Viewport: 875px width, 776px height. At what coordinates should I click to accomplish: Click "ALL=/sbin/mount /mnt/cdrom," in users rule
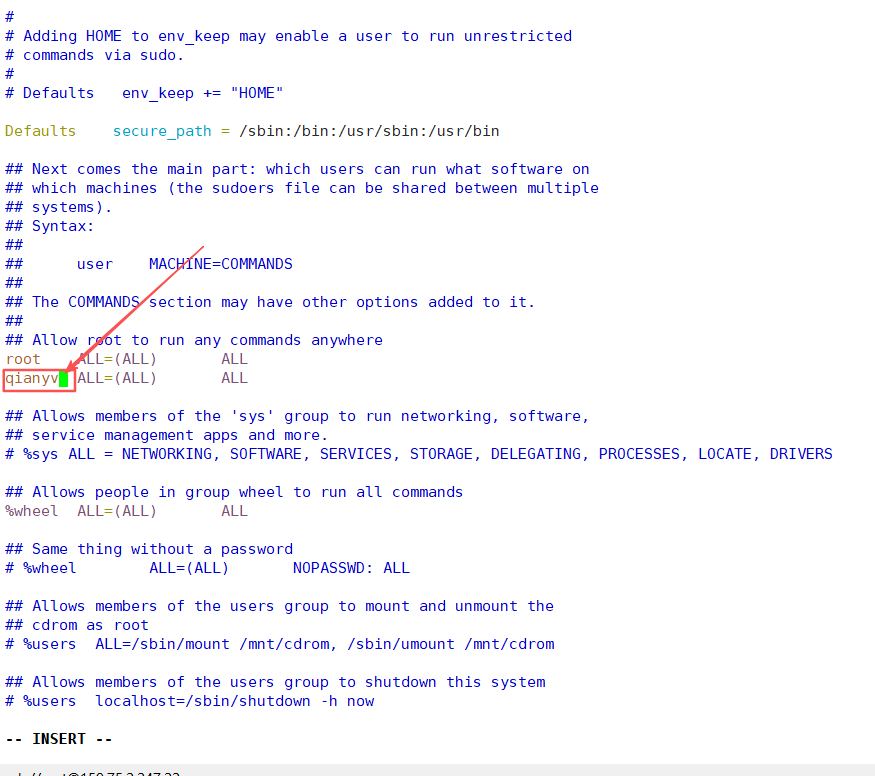(216, 644)
